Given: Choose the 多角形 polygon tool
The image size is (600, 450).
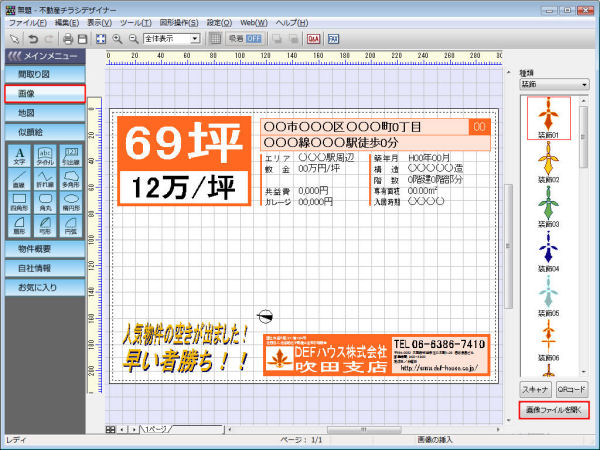Looking at the screenshot, I should (x=70, y=179).
